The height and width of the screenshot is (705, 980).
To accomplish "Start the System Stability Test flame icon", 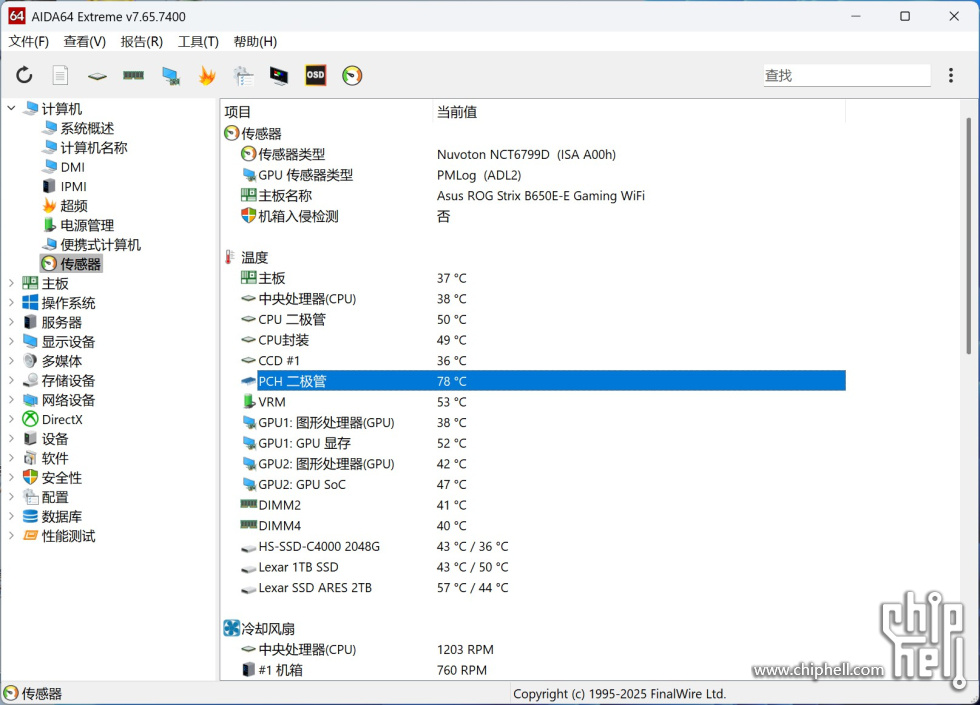I will pyautogui.click(x=207, y=76).
